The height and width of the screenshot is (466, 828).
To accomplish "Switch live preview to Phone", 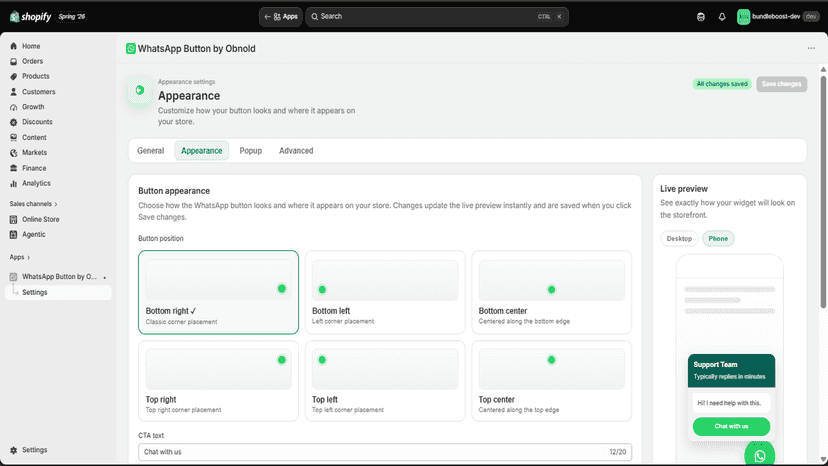I will [x=718, y=239].
